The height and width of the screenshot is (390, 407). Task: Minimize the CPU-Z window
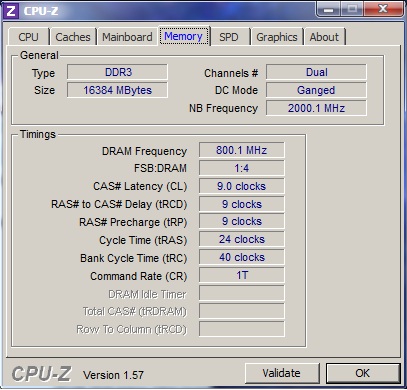click(328, 9)
